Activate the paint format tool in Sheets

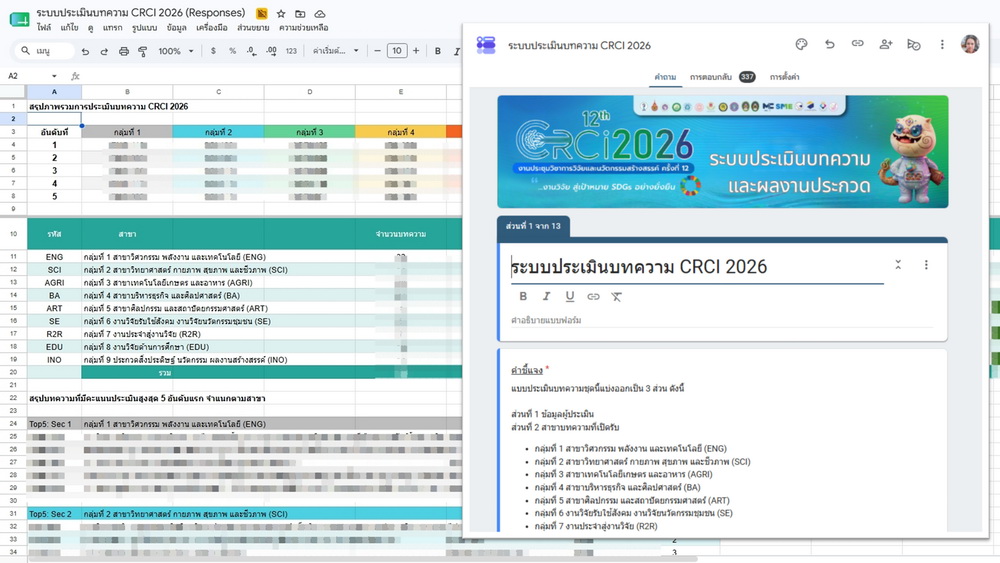pos(143,51)
